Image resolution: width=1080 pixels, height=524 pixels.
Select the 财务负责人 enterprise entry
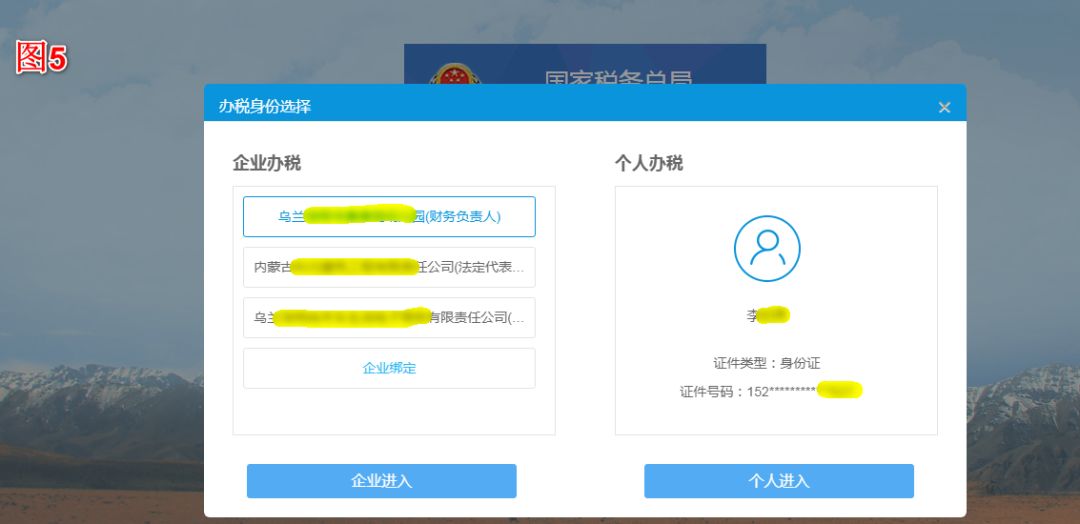[389, 216]
